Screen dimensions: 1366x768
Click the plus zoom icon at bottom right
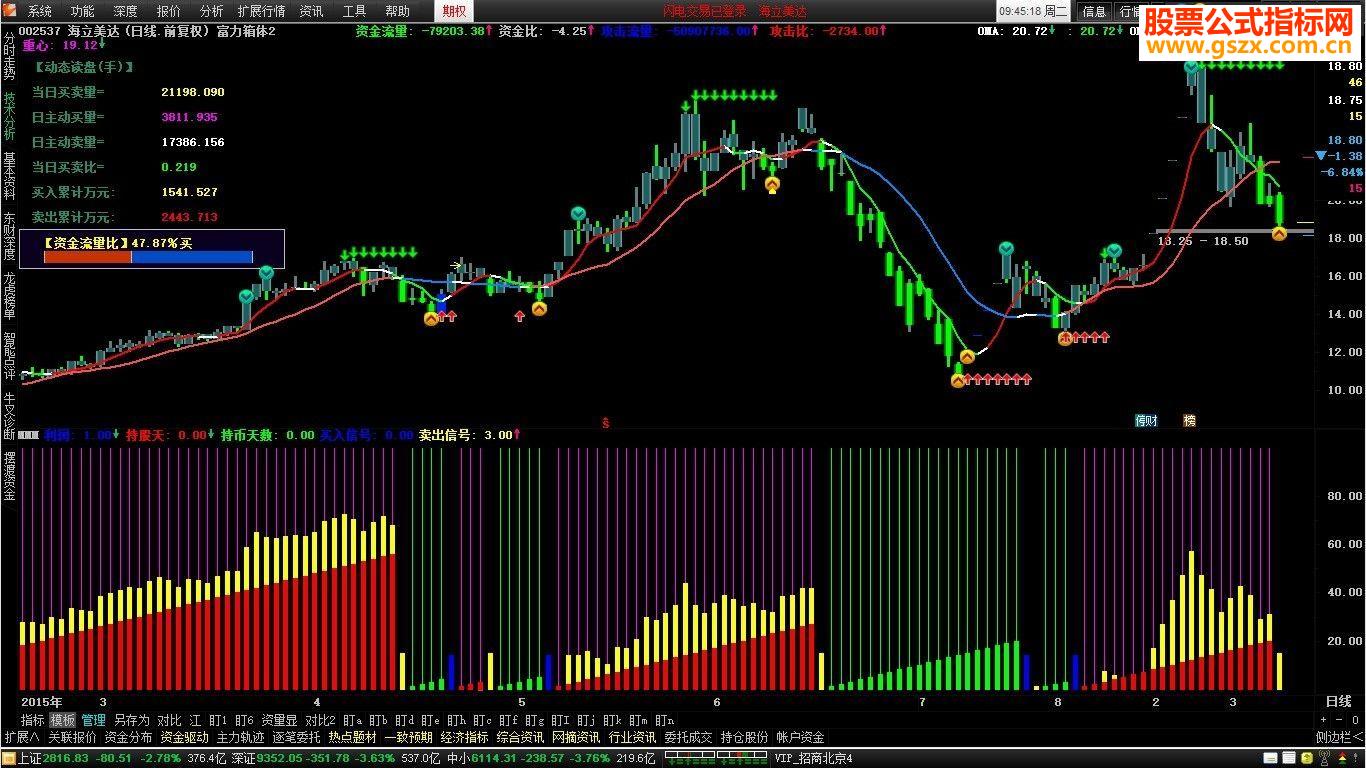tap(1325, 720)
